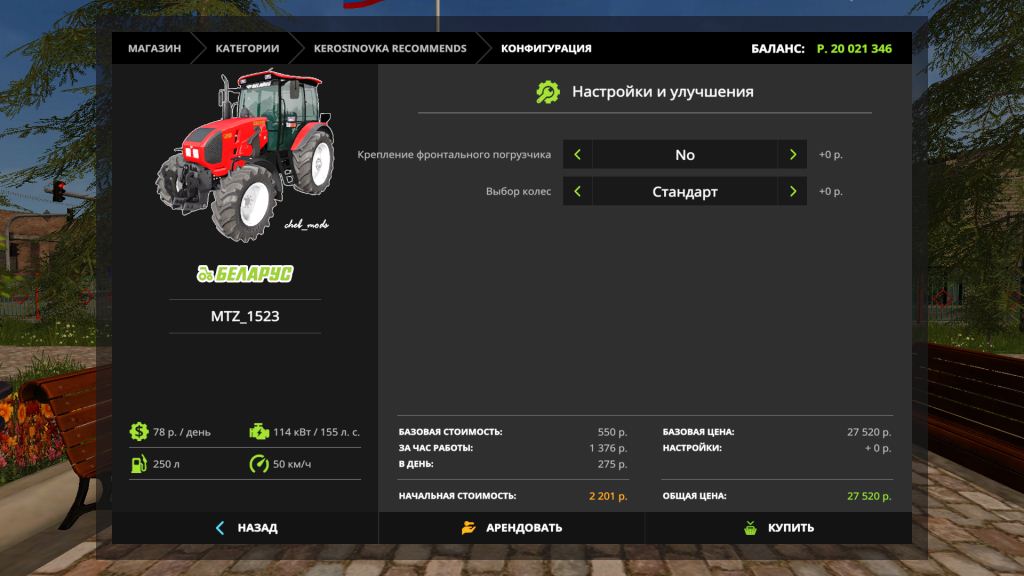Select previous front loader mount option
Image resolution: width=1024 pixels, height=576 pixels.
coord(577,155)
